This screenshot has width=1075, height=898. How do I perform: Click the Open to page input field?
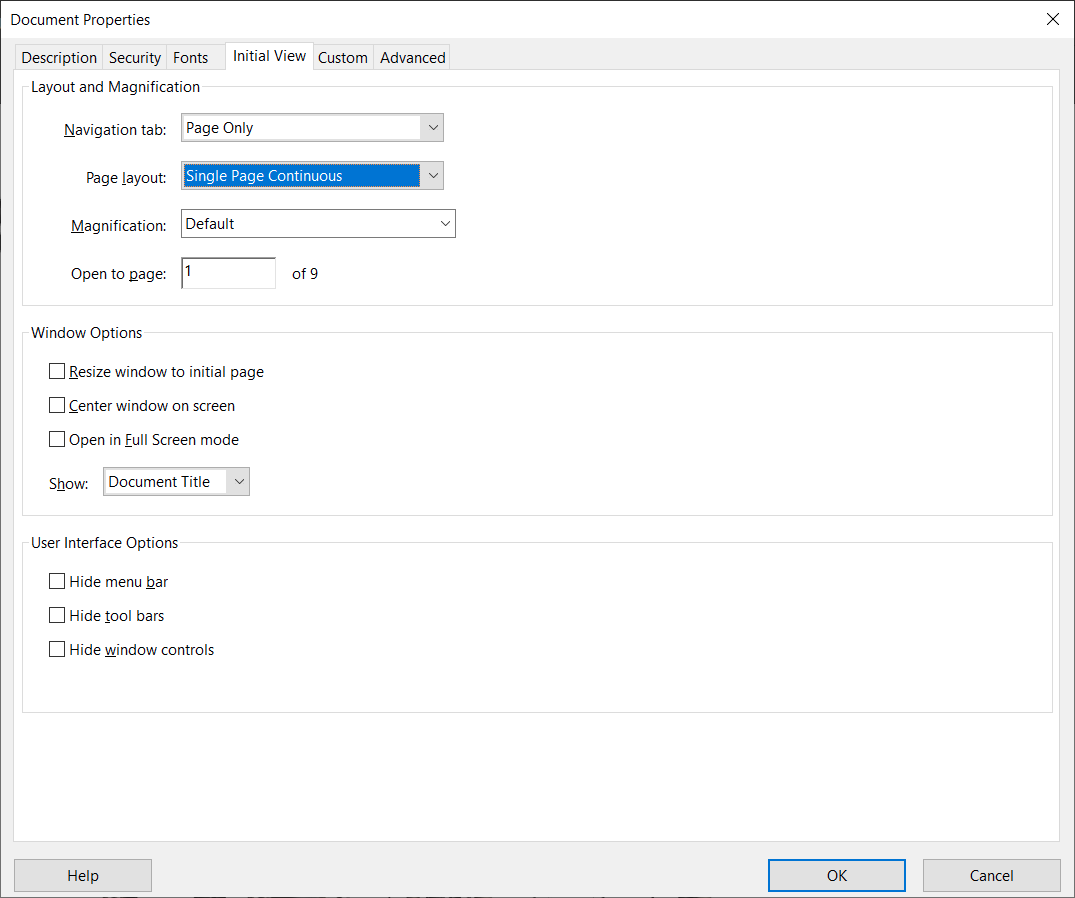228,272
